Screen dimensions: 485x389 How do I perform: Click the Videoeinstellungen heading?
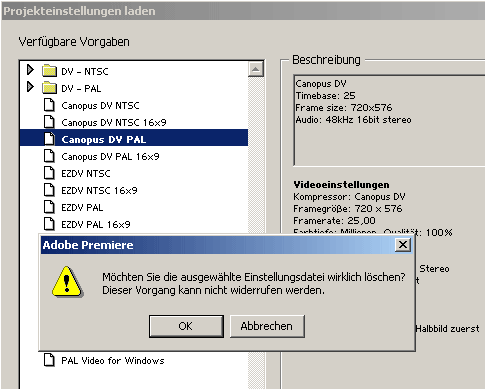pos(341,185)
